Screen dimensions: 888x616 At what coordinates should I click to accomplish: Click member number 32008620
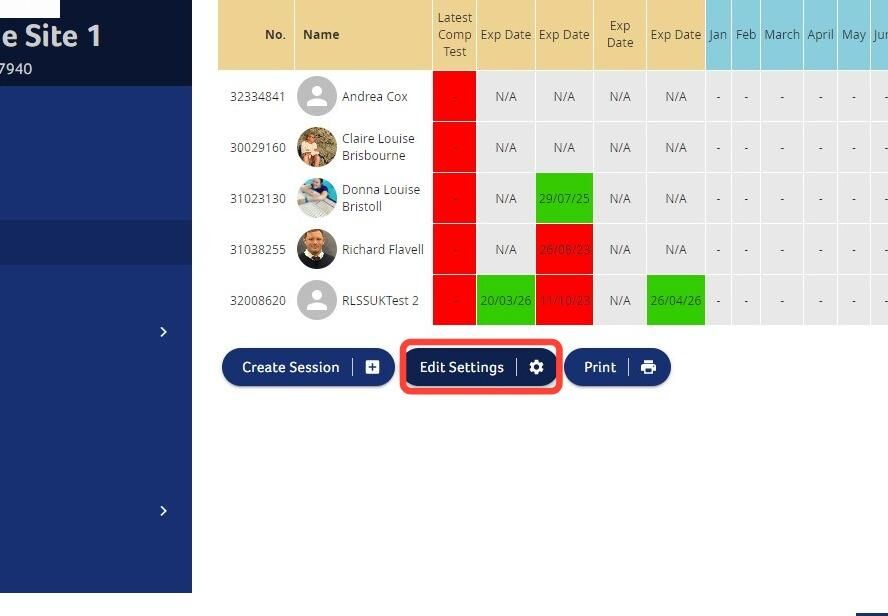click(x=258, y=301)
